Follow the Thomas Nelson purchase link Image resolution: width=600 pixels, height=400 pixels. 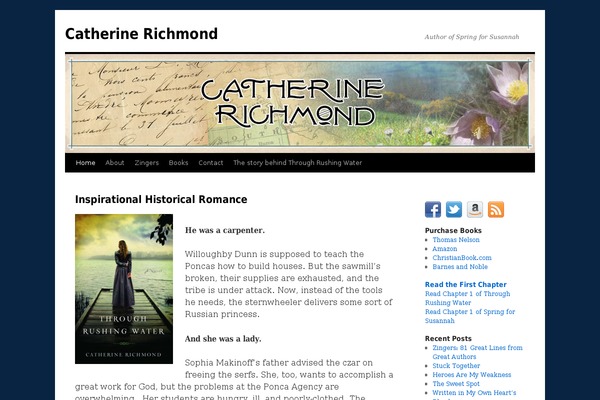tap(456, 240)
